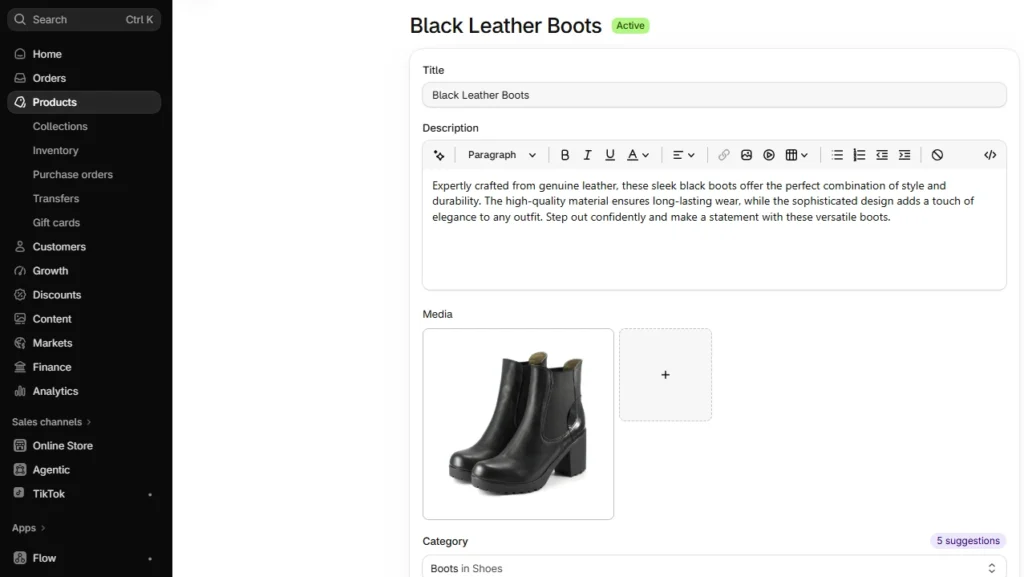This screenshot has width=1024, height=577.
Task: Open the text alignment dropdown
Action: click(684, 155)
